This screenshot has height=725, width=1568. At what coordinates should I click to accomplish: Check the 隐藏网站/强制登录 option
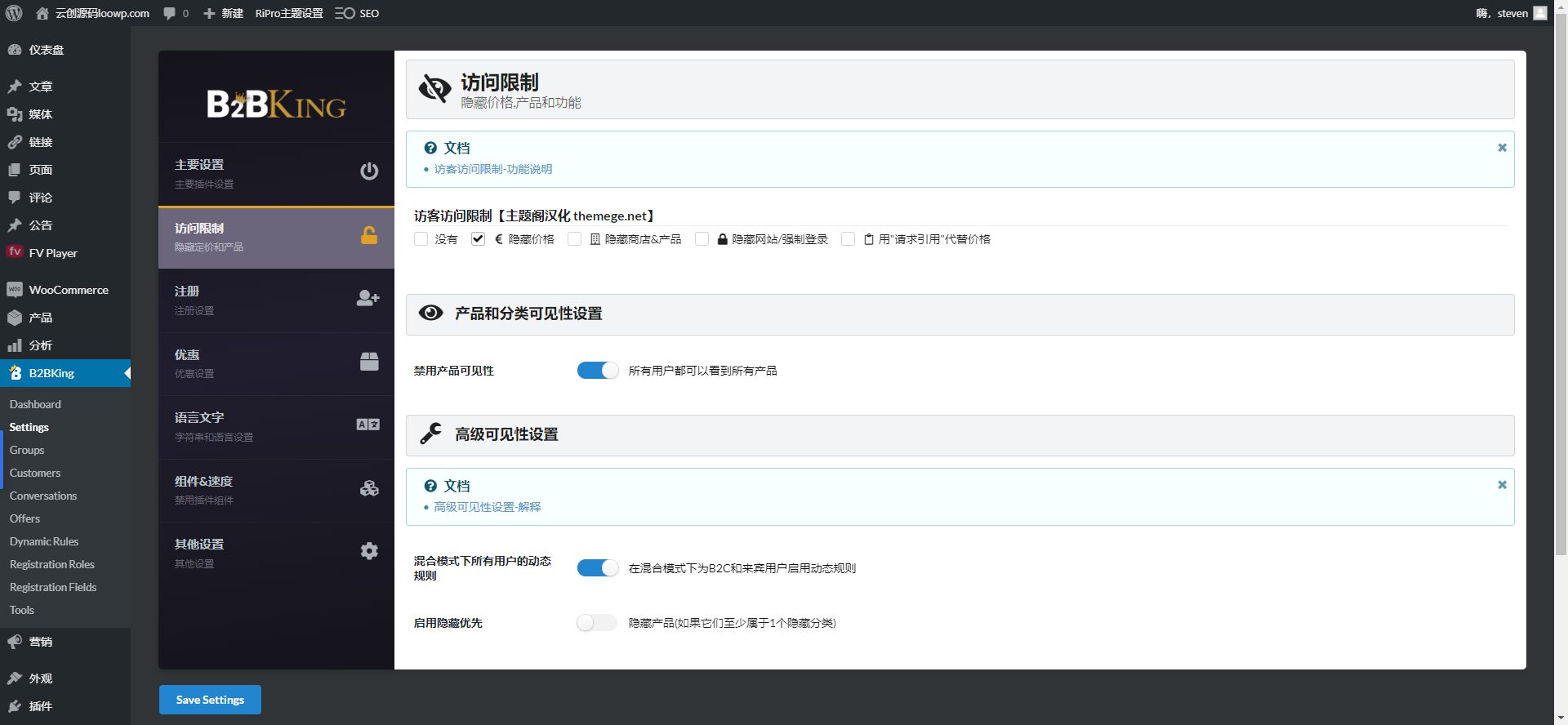(702, 239)
